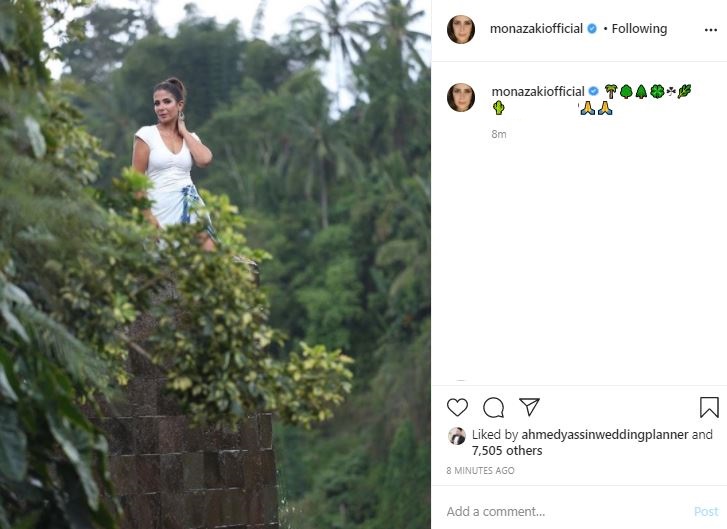Save the post with the bookmark icon
This screenshot has height=529, width=727.
tap(709, 408)
